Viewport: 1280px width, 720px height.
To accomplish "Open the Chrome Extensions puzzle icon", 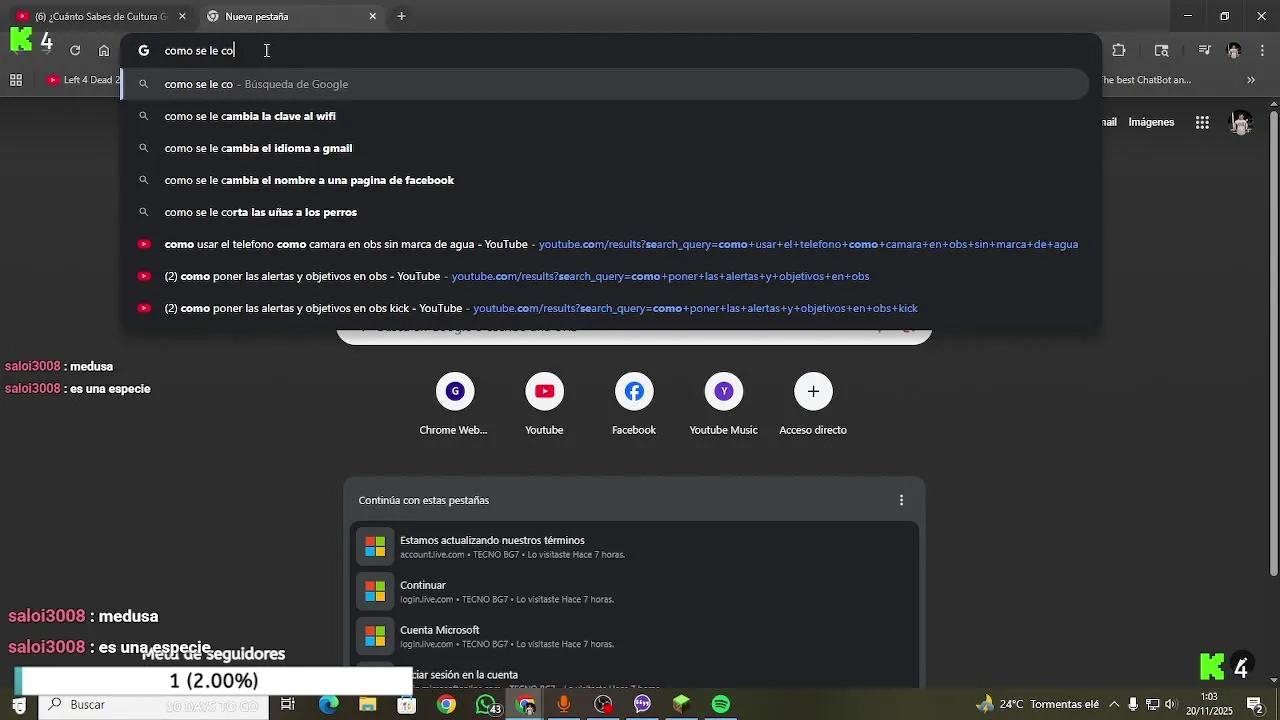I will click(x=1119, y=50).
